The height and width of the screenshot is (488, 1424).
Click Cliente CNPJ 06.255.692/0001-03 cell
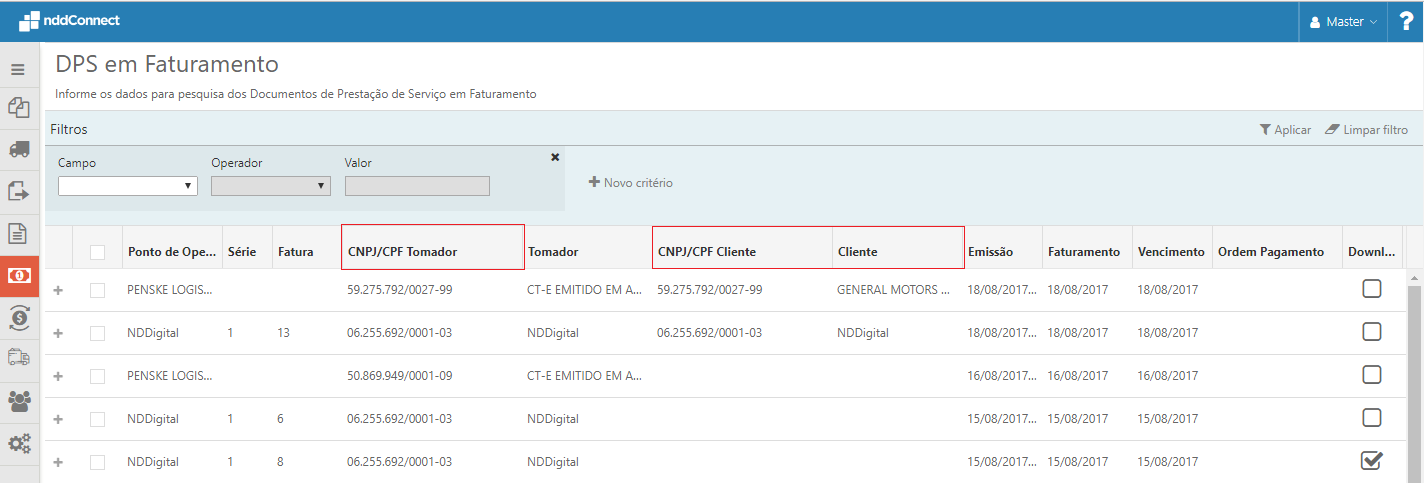tap(710, 333)
